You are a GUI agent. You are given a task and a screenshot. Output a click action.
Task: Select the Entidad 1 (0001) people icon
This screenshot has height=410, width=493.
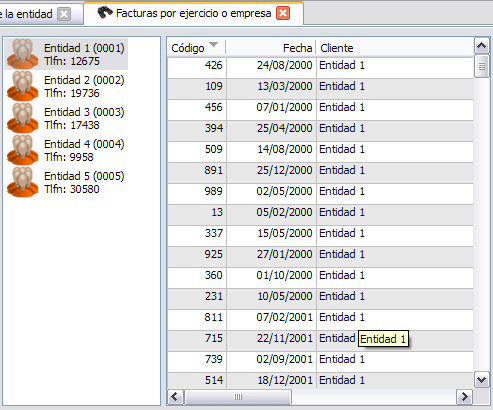point(23,54)
